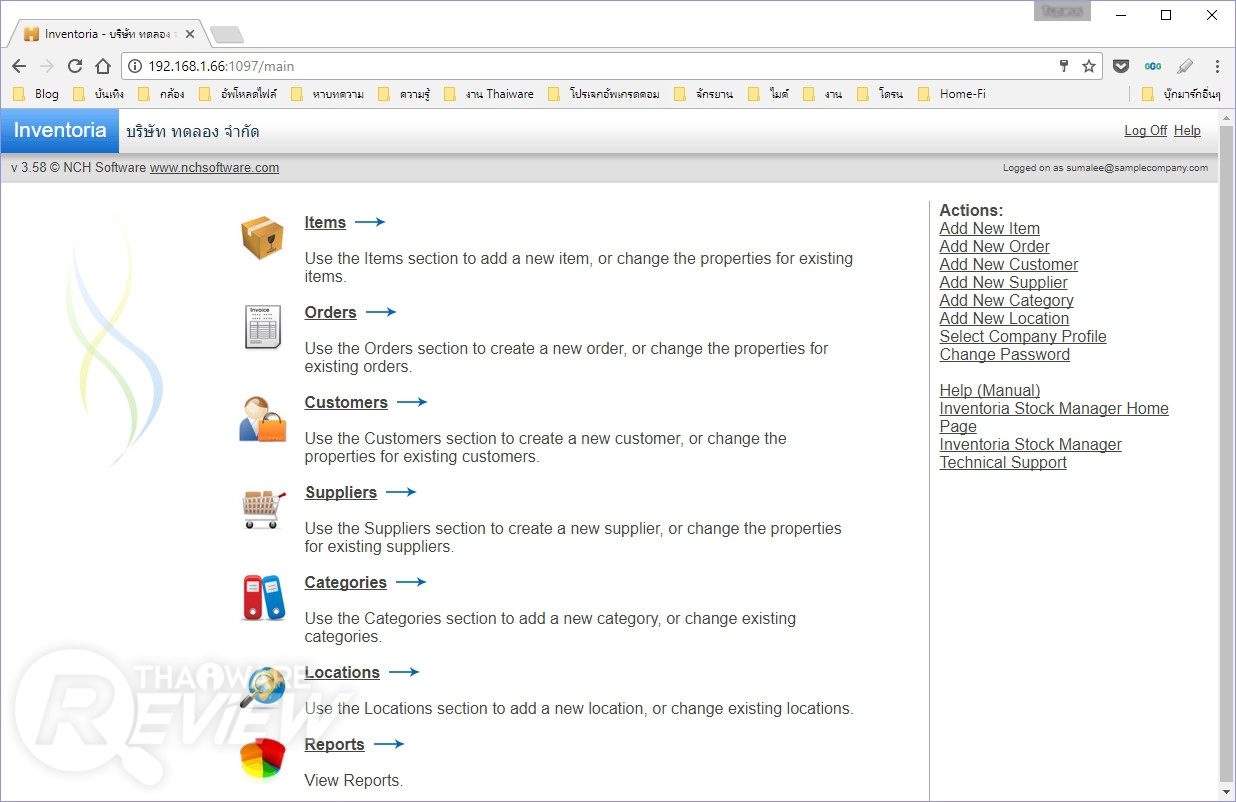Open the Categories section link
Image resolution: width=1236 pixels, height=802 pixels.
click(x=346, y=582)
